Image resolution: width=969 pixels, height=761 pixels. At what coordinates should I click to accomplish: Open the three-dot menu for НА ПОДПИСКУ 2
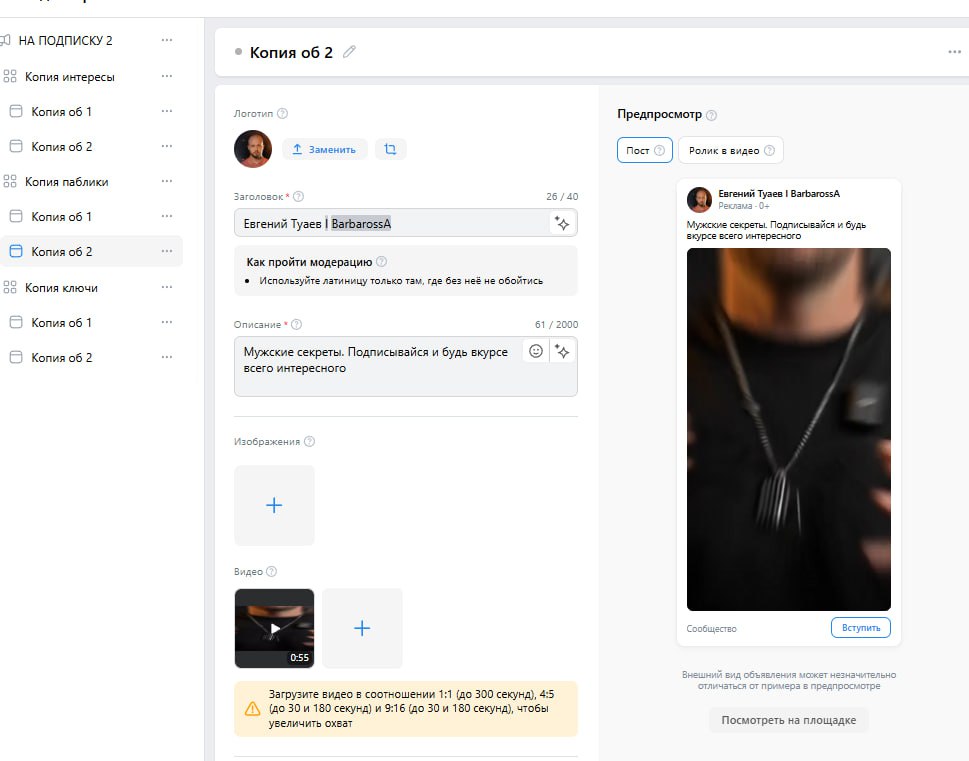pos(167,41)
